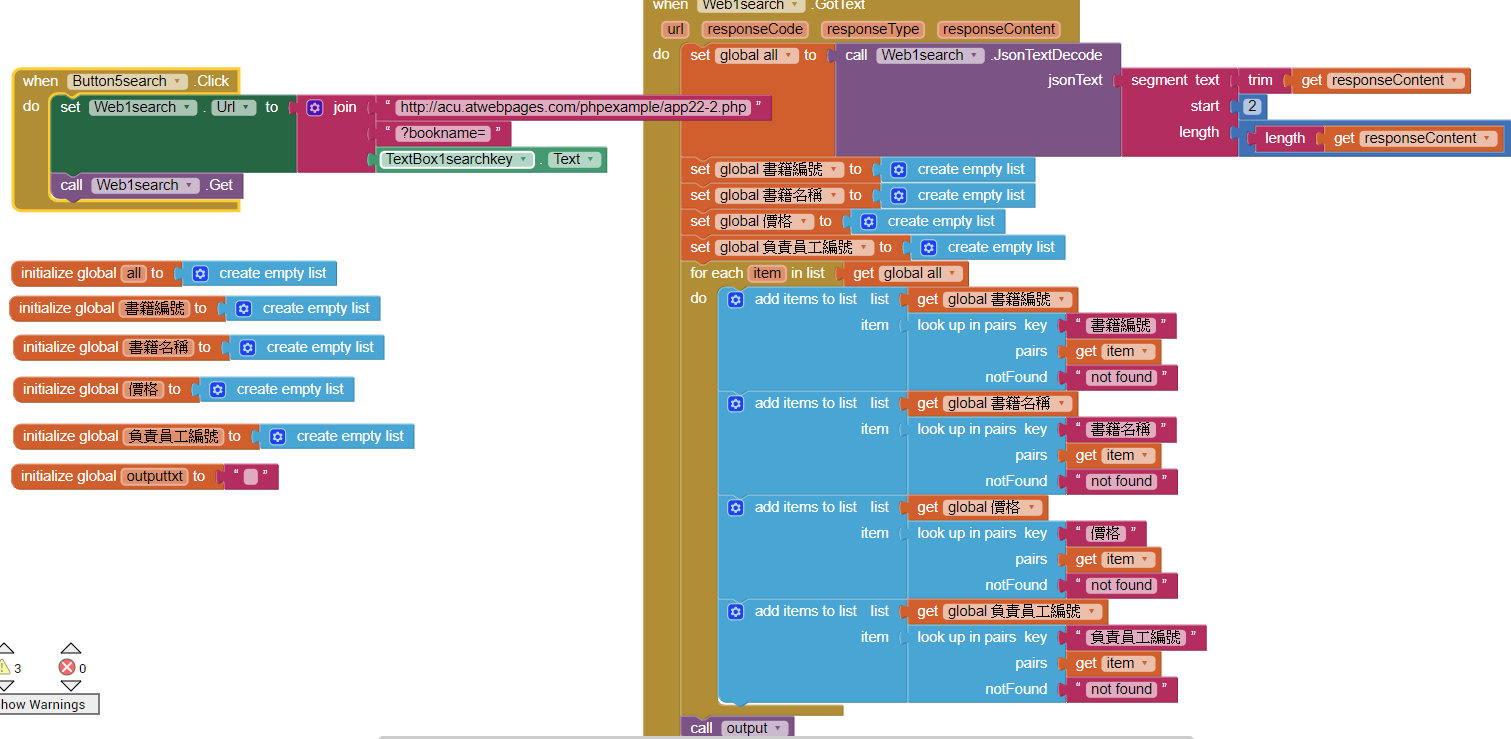The width and height of the screenshot is (1511, 739).
Task: Click gear on initialize global 書籍名稱 empty list
Action: point(247,347)
